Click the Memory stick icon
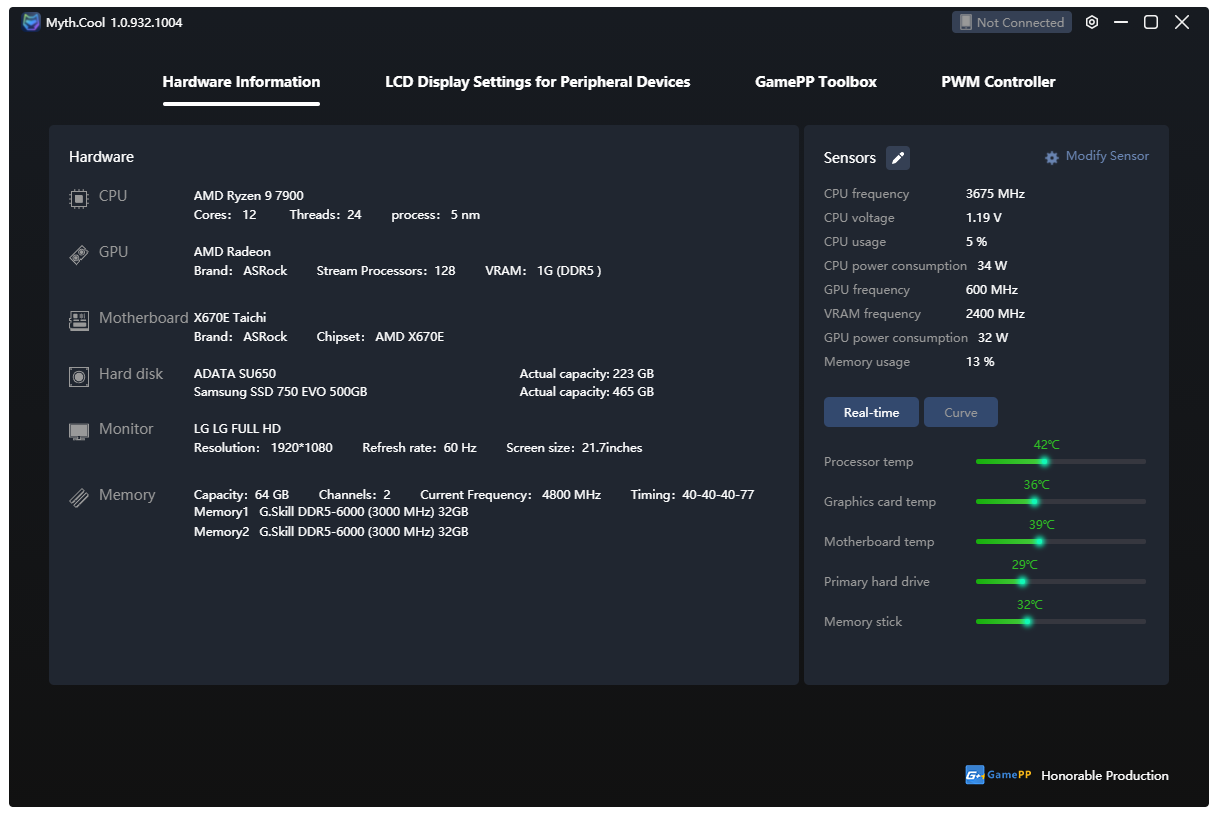Screen dimensions: 1216x813 click(x=79, y=497)
